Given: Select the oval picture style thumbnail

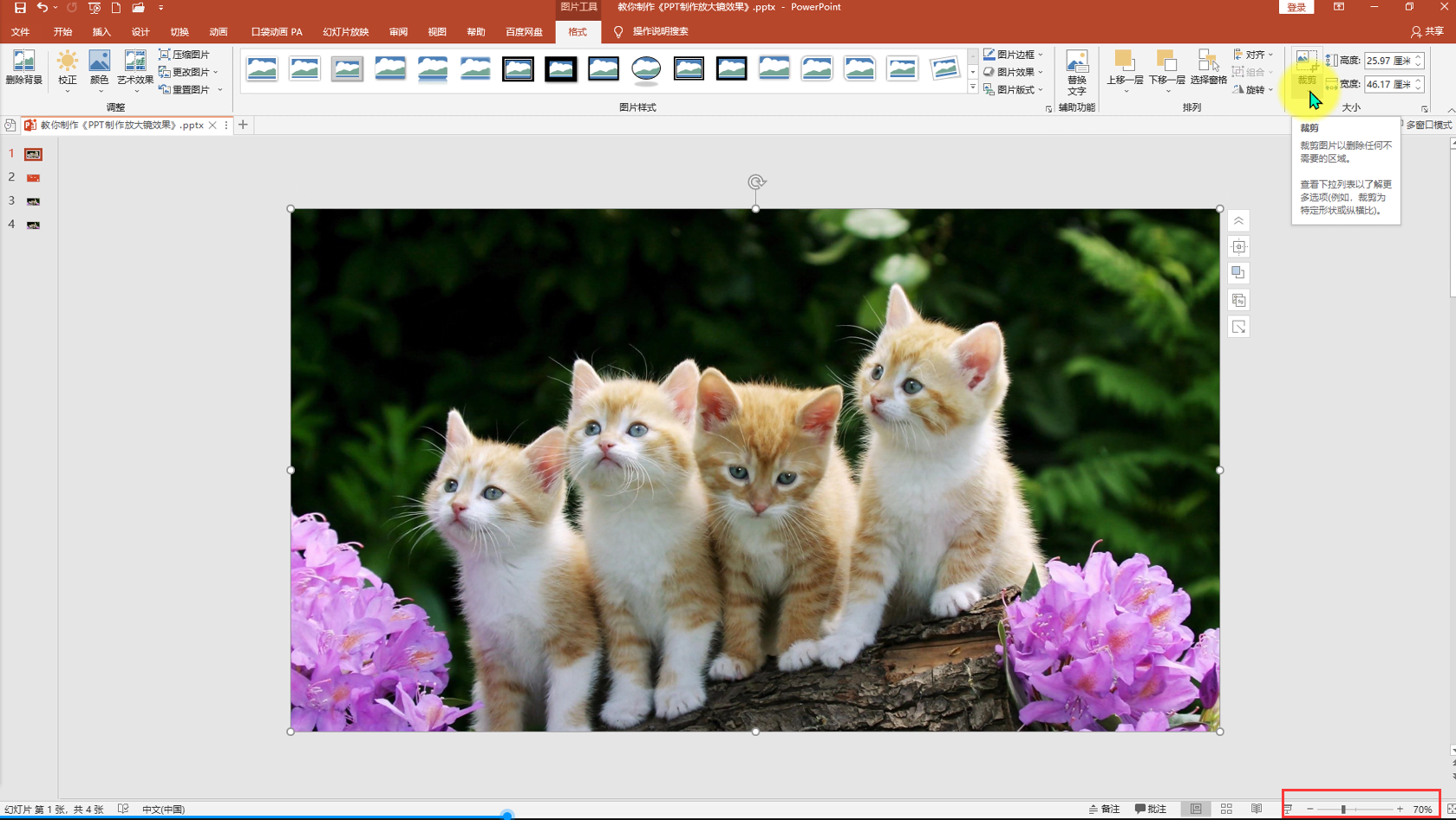Looking at the screenshot, I should point(646,68).
